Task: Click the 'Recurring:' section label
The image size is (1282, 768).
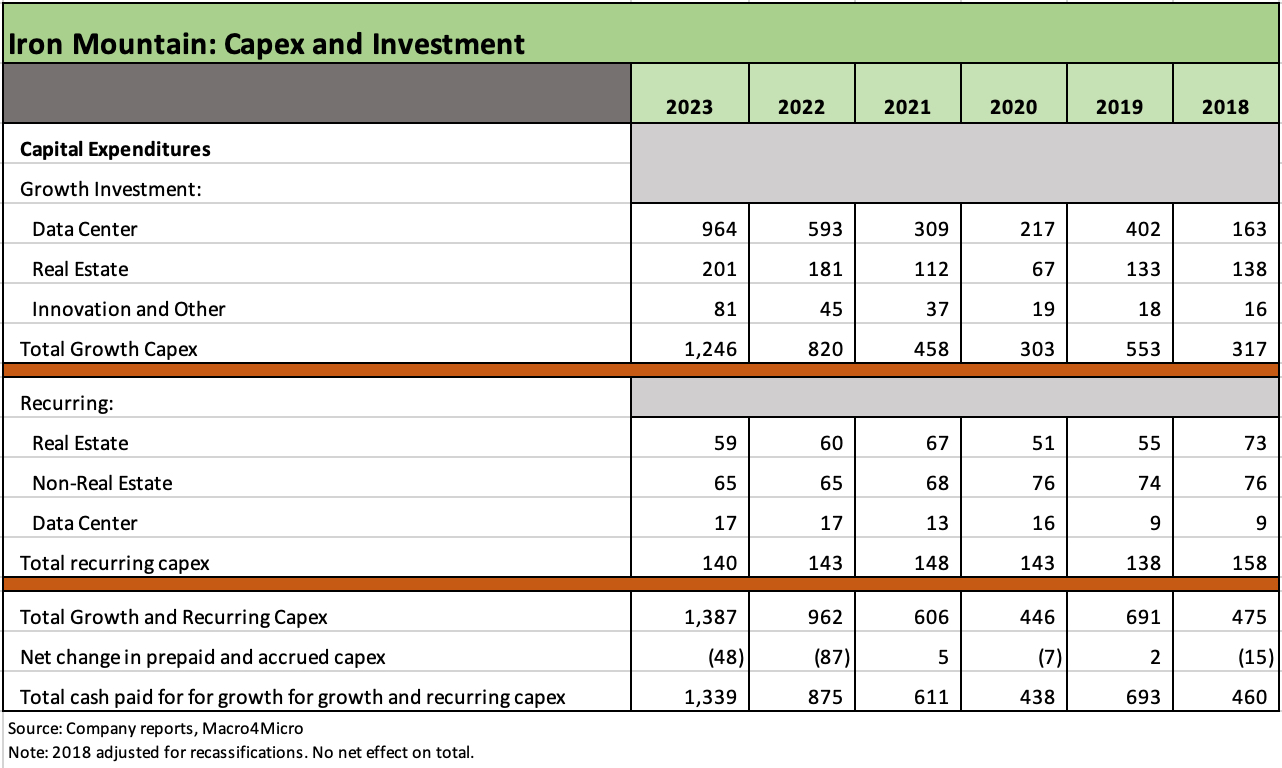Action: [67, 403]
